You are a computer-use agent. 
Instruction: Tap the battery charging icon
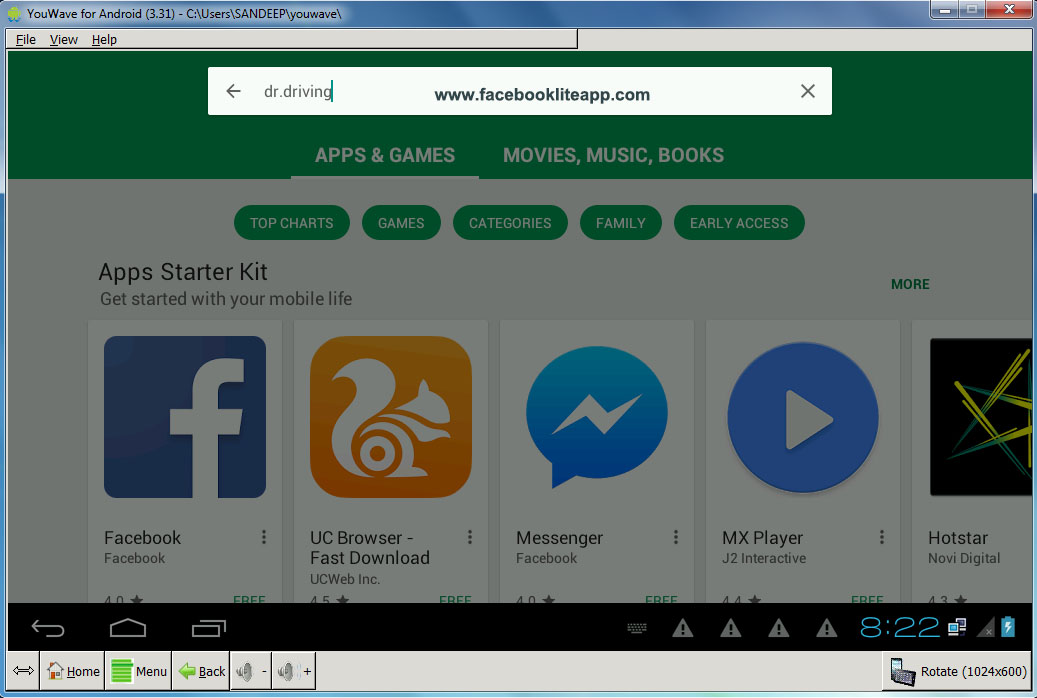pyautogui.click(x=1008, y=627)
